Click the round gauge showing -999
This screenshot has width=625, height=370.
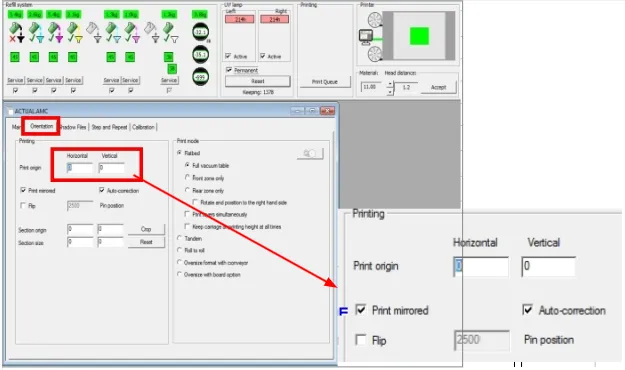point(200,77)
